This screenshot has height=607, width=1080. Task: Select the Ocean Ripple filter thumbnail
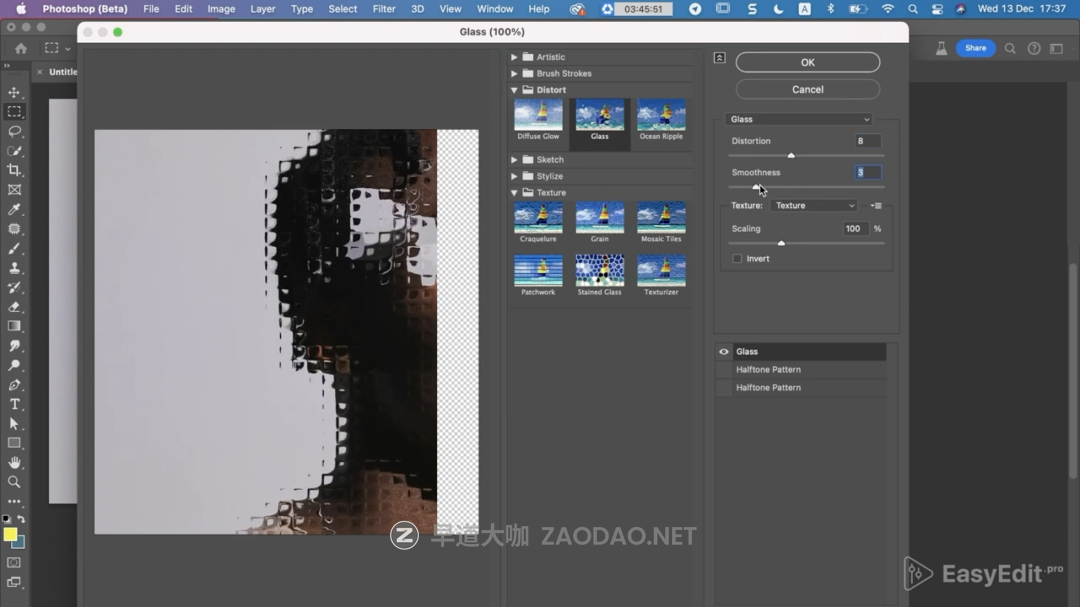coord(661,116)
